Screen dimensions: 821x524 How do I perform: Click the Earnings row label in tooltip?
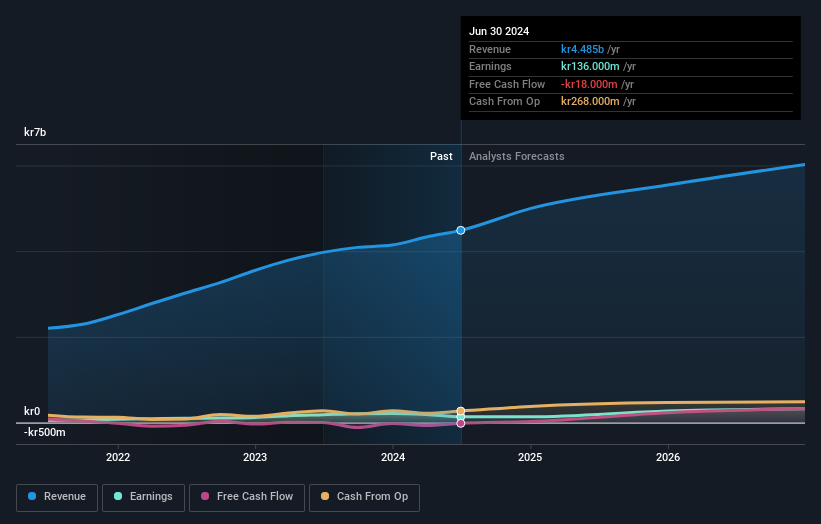click(x=490, y=66)
